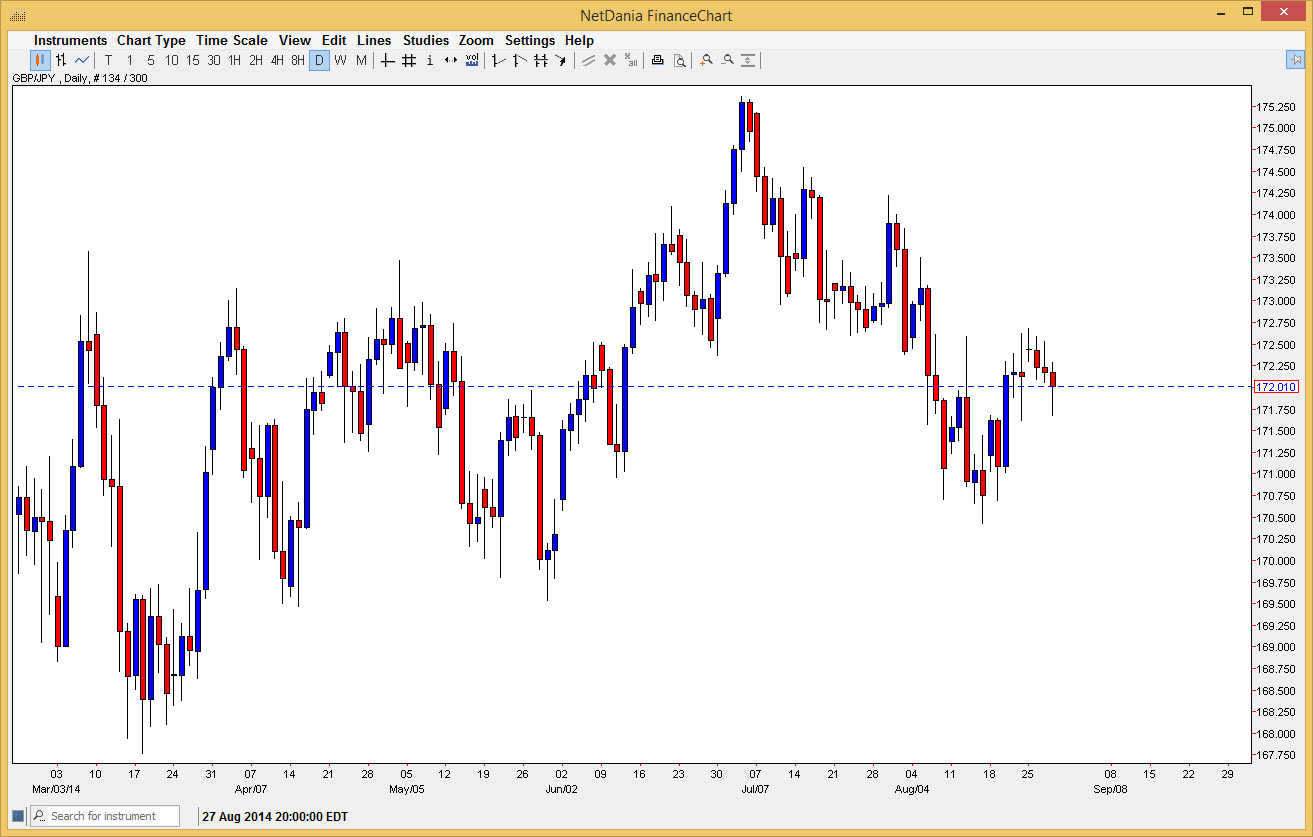
Task: Click the zoom out magnifier icon
Action: point(727,61)
